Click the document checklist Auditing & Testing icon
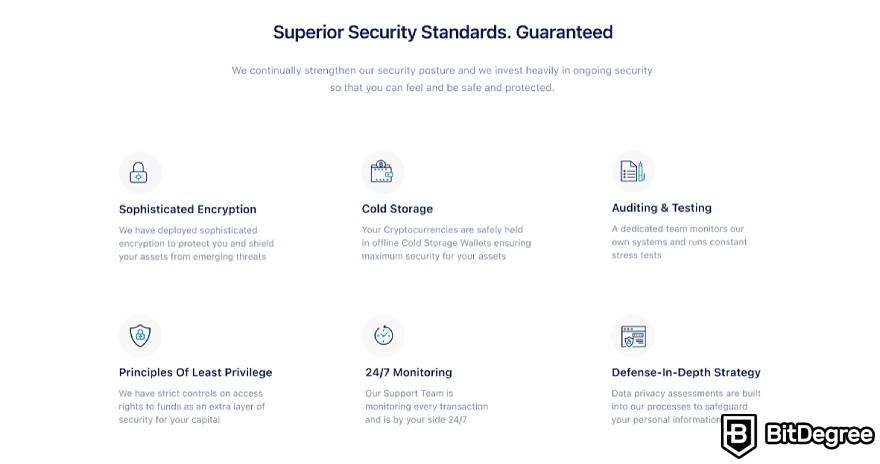 pyautogui.click(x=632, y=171)
